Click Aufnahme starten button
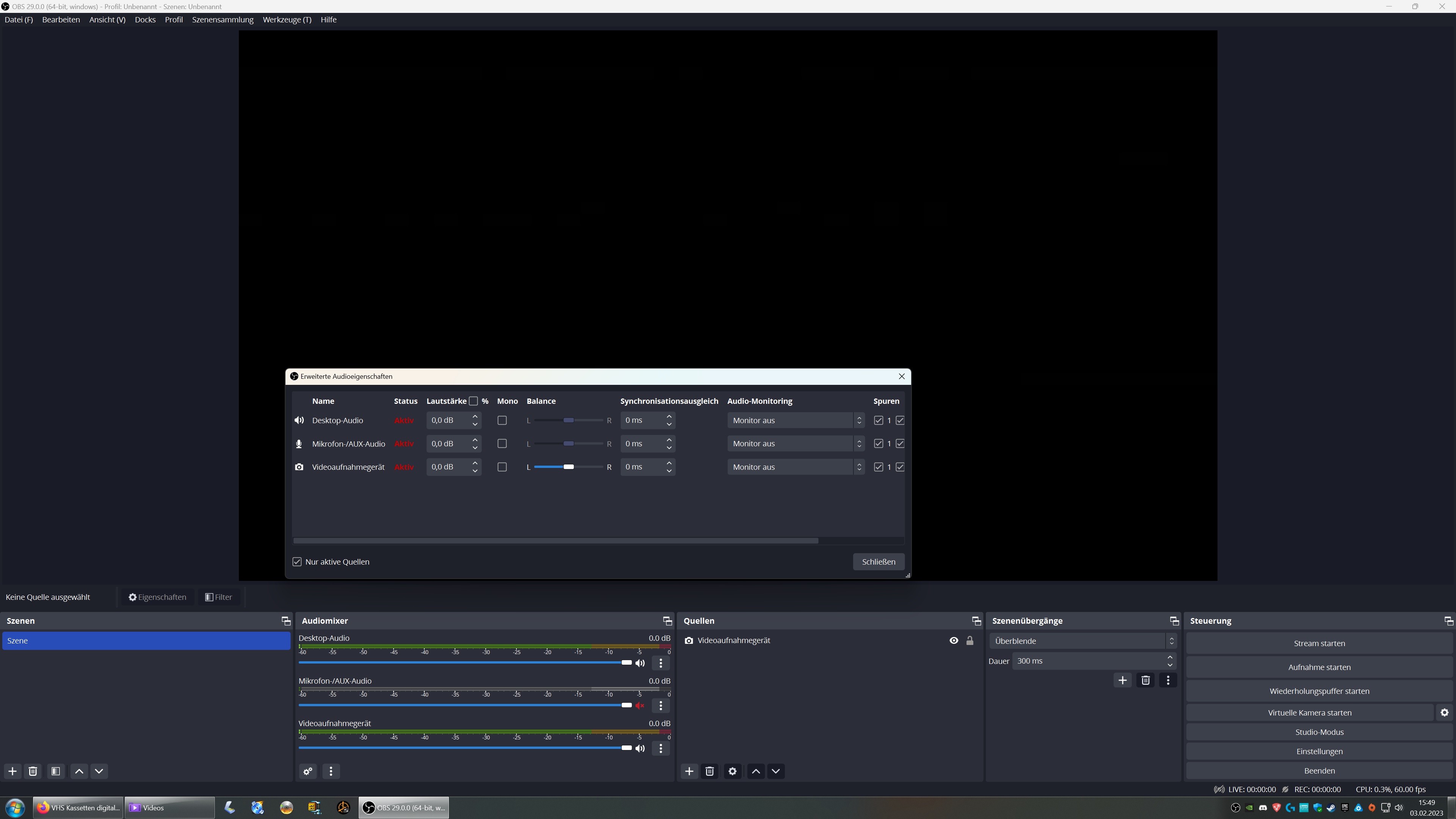 coord(1319,667)
